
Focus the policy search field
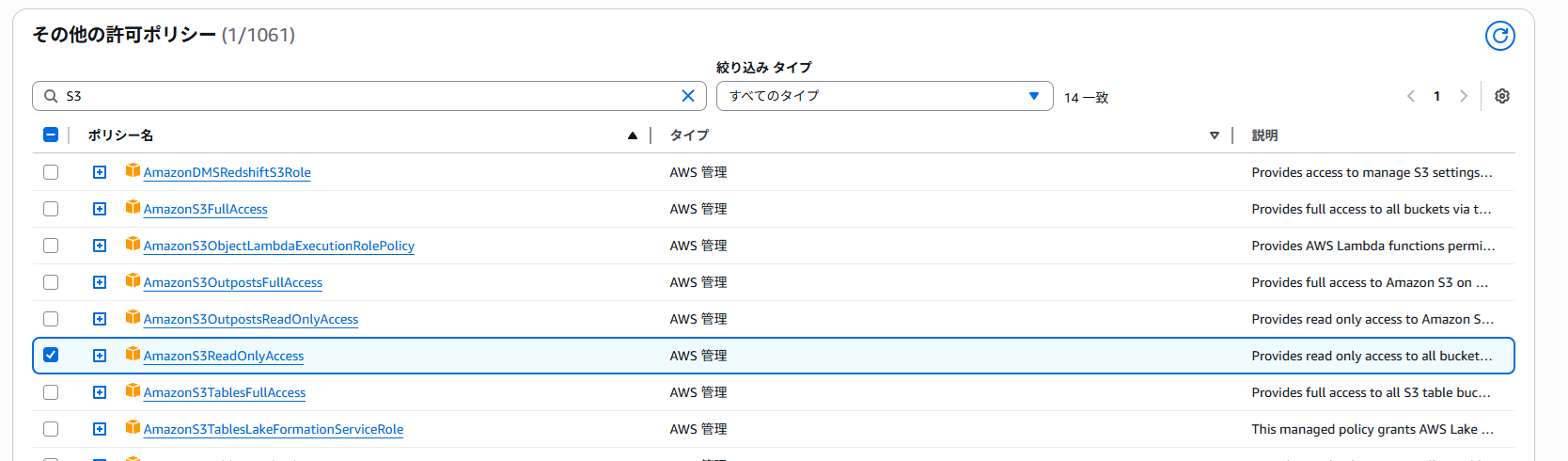[x=369, y=96]
